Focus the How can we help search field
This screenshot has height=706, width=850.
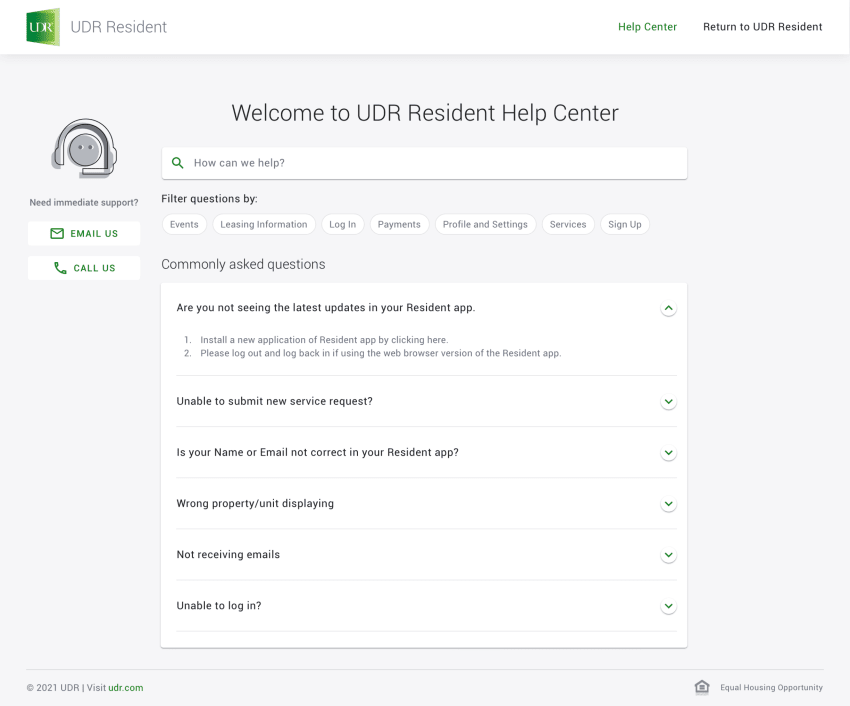click(x=424, y=163)
